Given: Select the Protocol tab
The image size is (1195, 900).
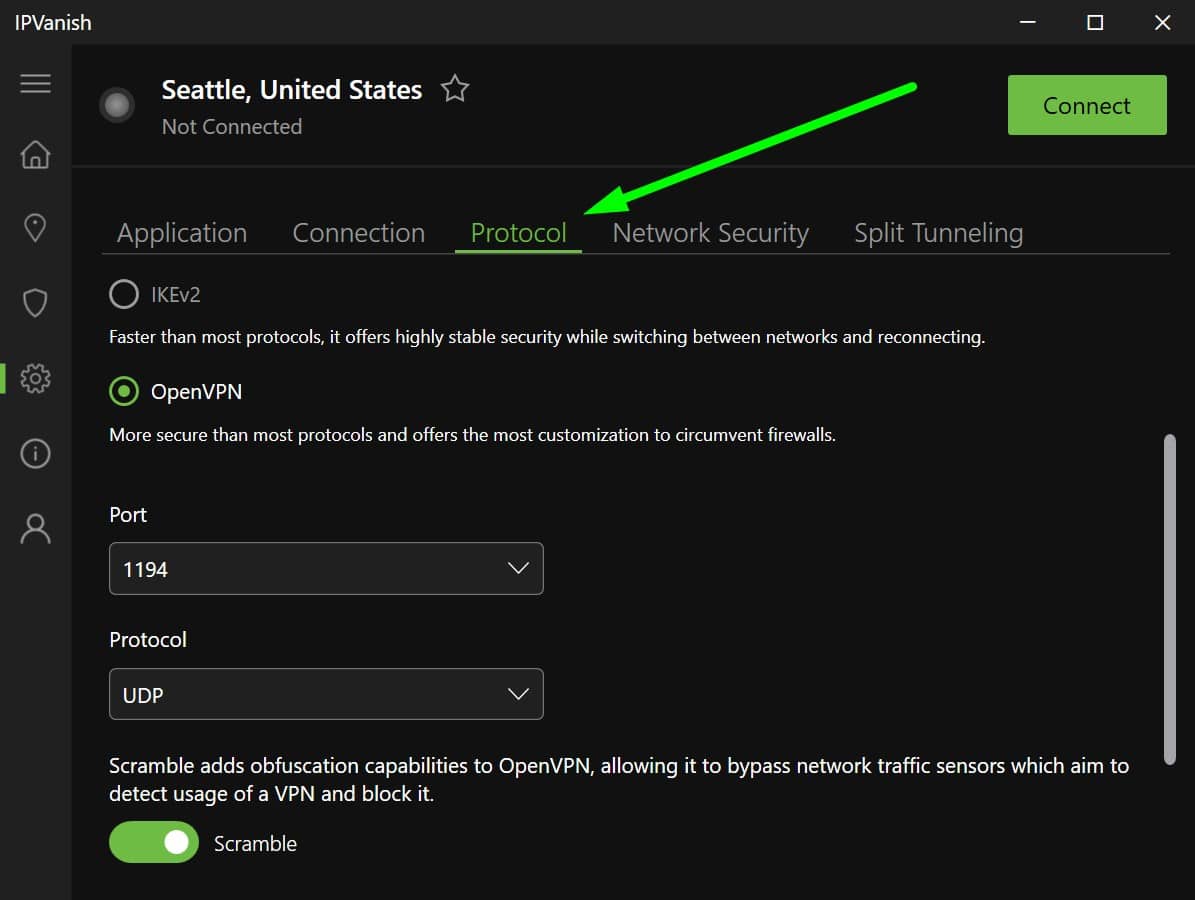Looking at the screenshot, I should pyautogui.click(x=518, y=233).
